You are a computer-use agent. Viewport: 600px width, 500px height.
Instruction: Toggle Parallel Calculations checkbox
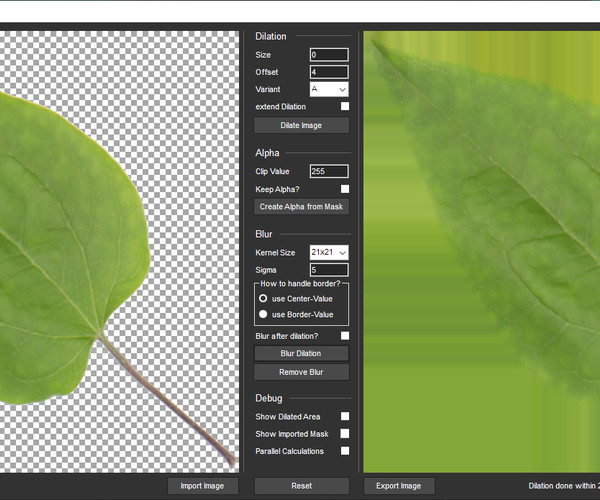[345, 451]
